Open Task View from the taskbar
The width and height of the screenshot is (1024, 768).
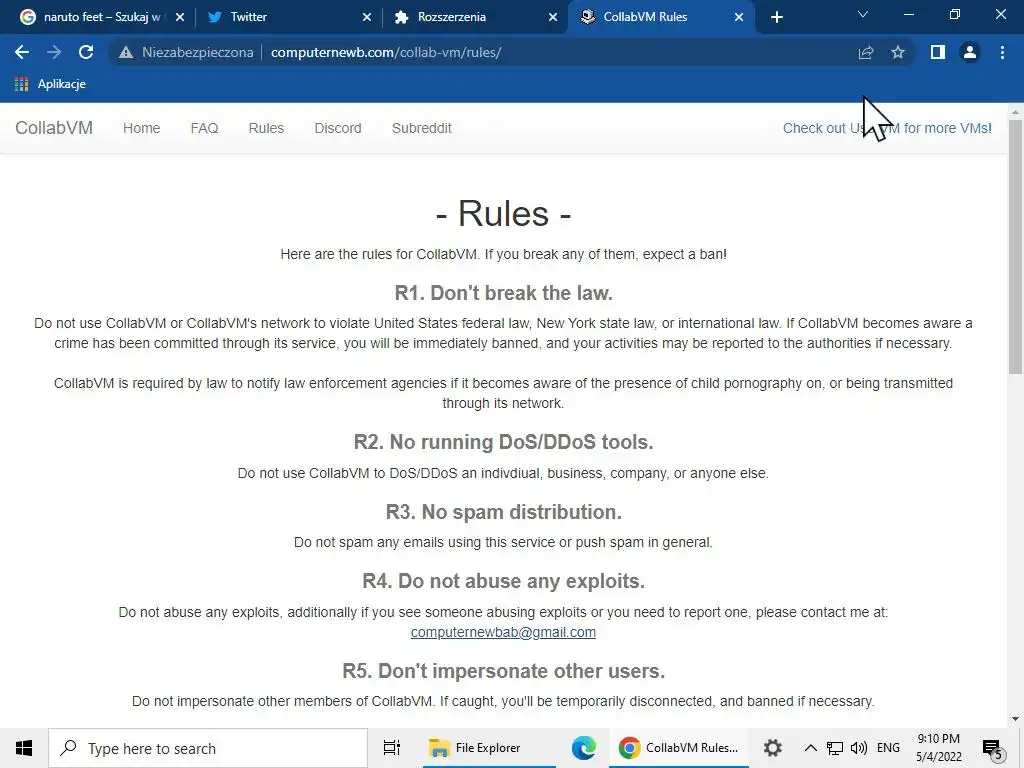point(392,748)
